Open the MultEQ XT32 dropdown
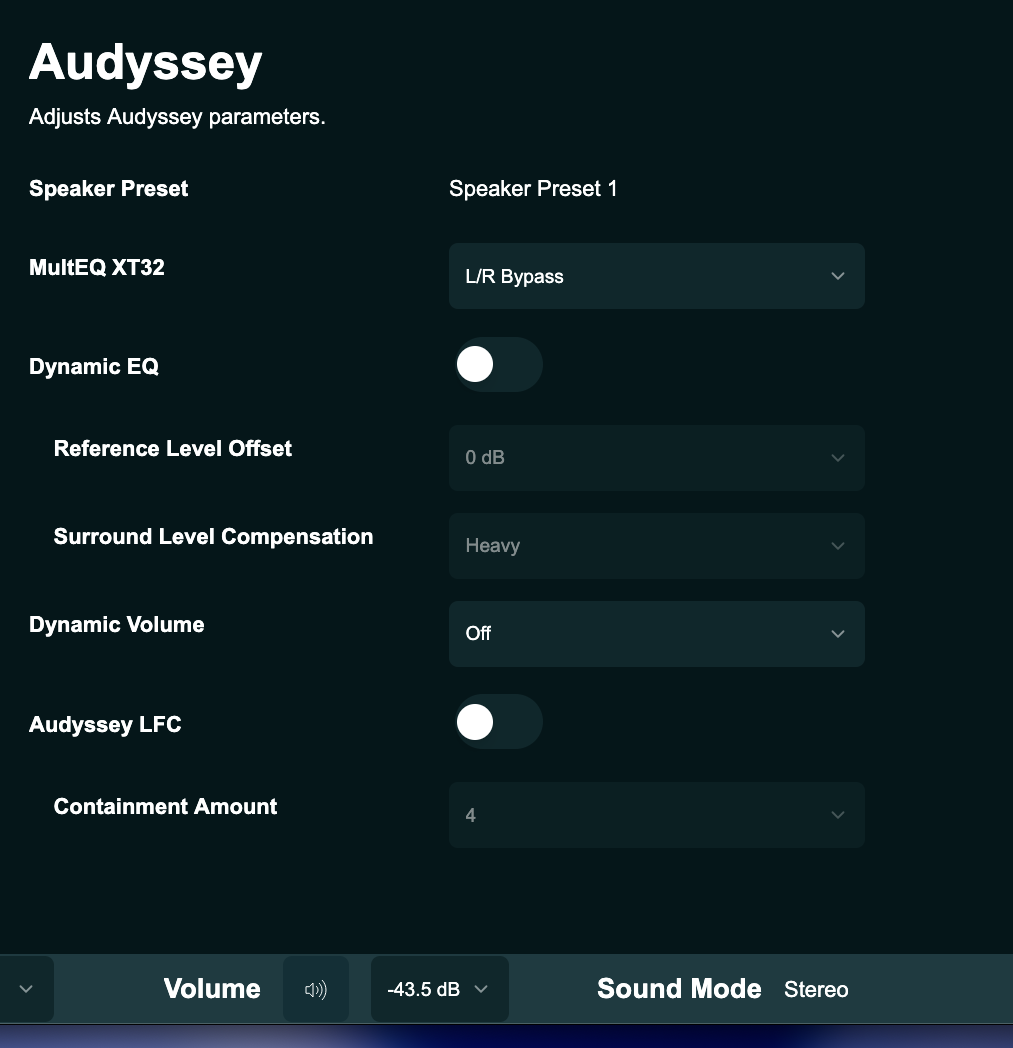1013x1048 pixels. pos(657,276)
